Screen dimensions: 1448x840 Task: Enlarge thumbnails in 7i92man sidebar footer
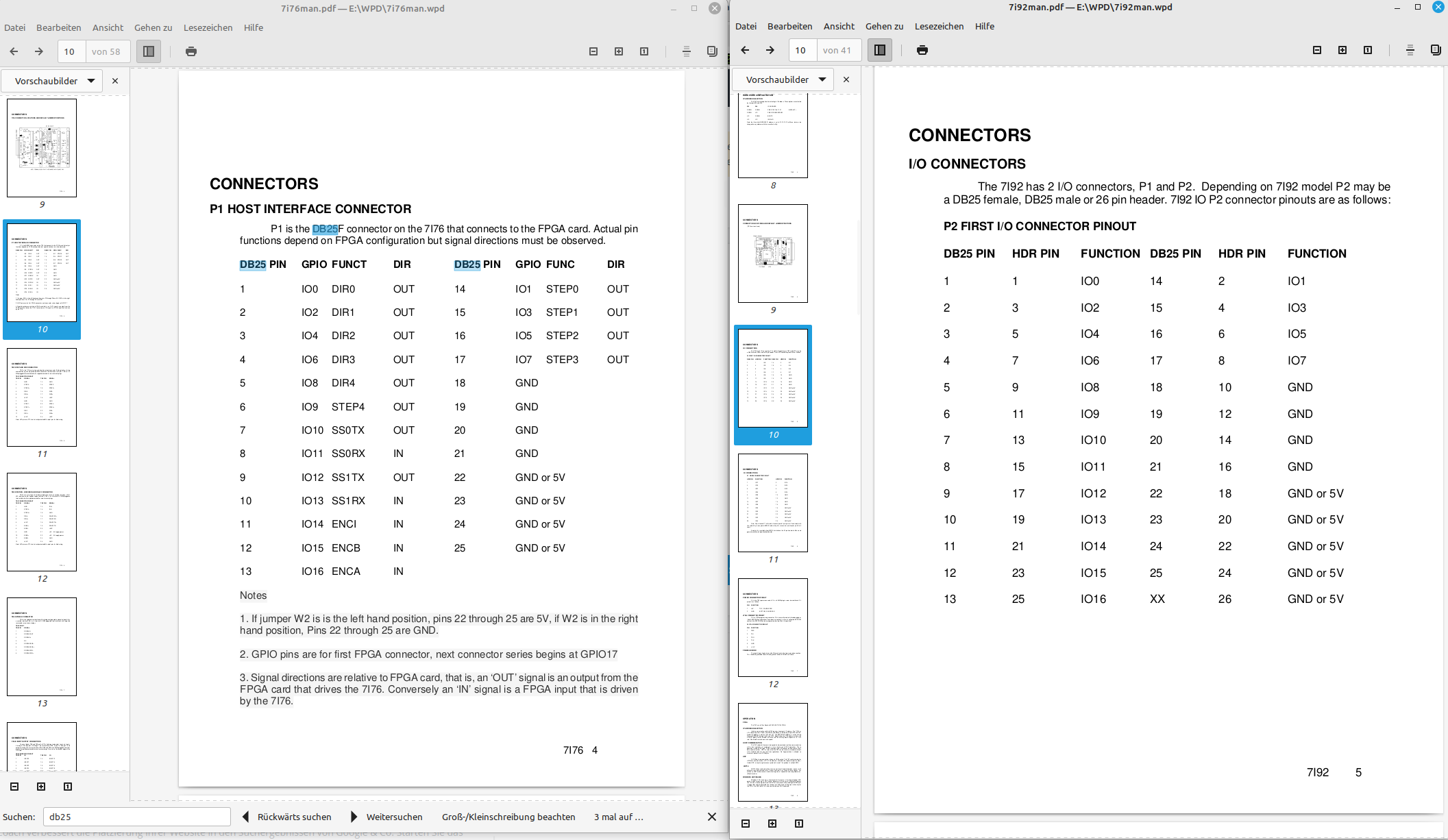coord(772,824)
